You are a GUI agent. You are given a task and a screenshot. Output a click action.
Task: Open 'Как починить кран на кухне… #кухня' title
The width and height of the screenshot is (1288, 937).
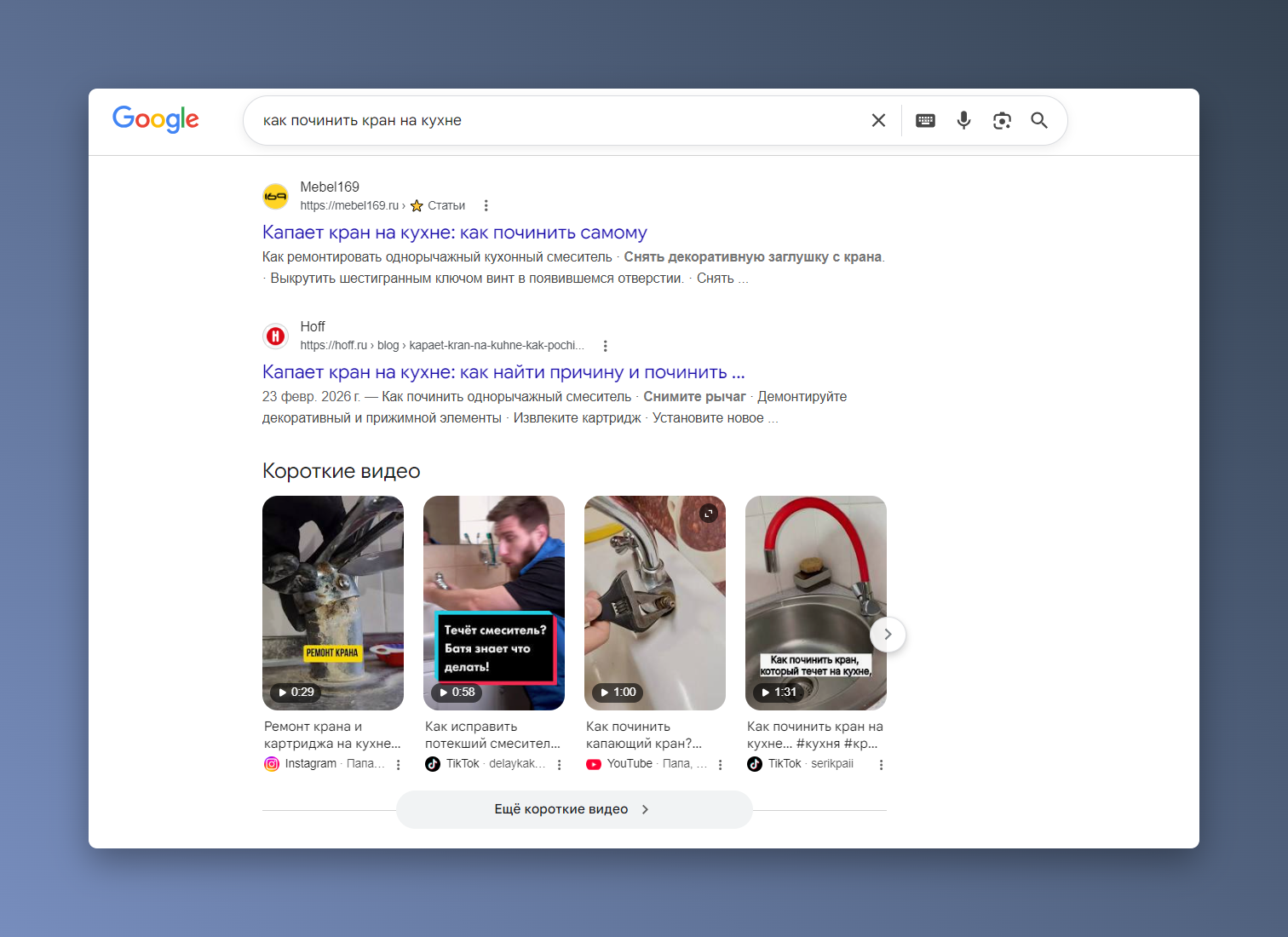click(x=815, y=735)
